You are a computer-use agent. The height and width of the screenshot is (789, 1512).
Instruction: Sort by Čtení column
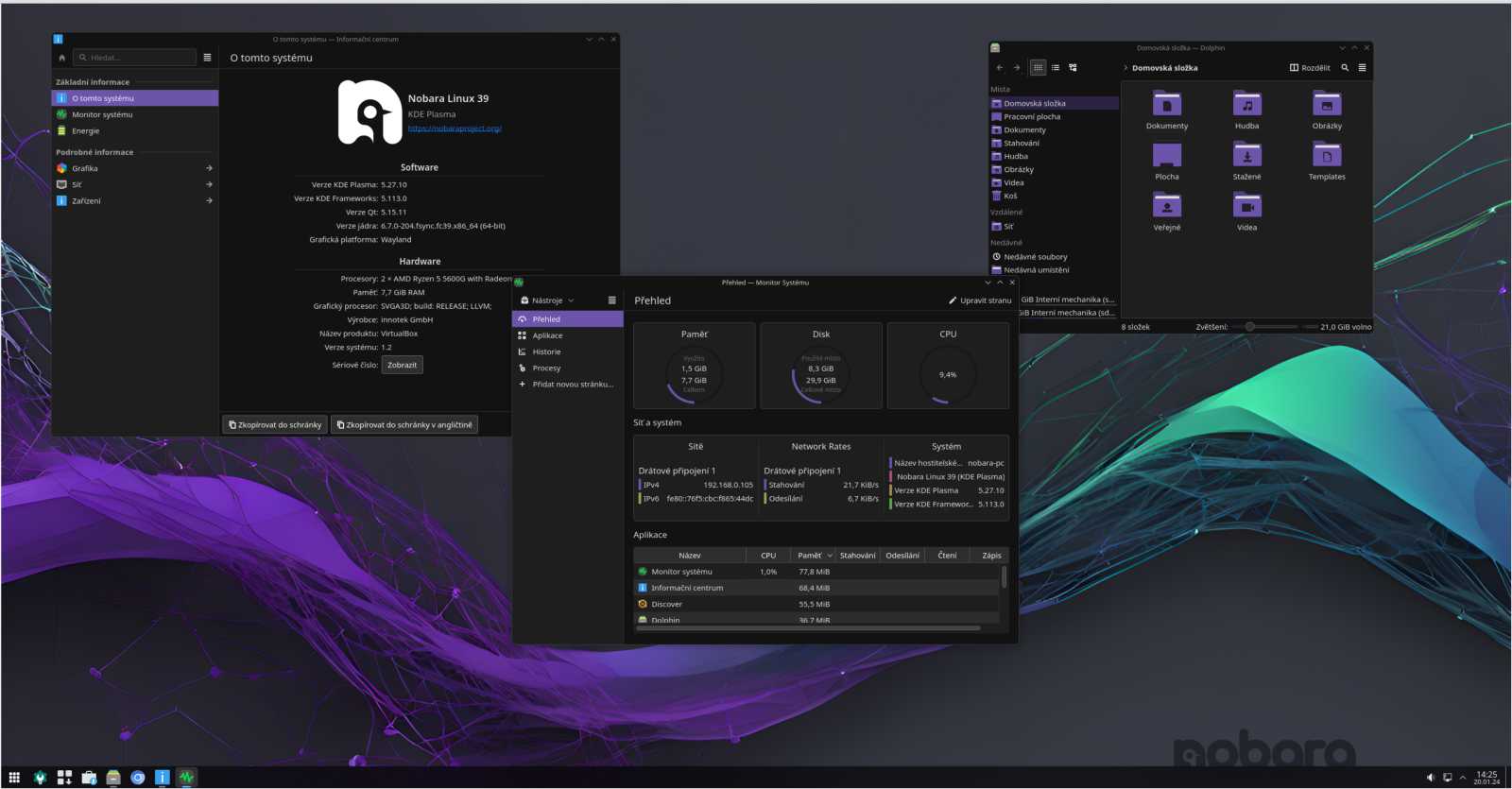point(947,556)
